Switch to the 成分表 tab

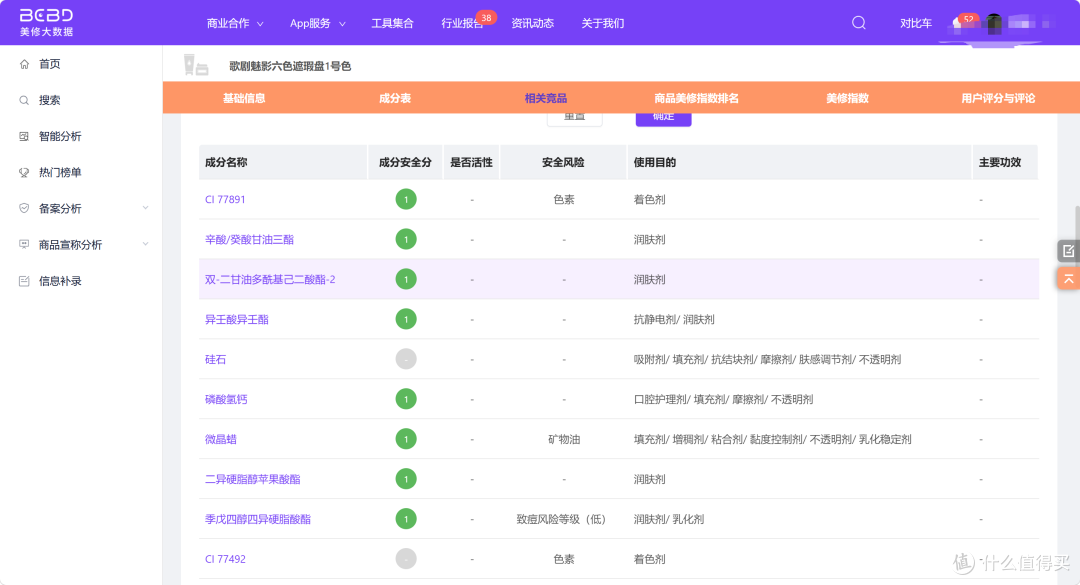(395, 98)
